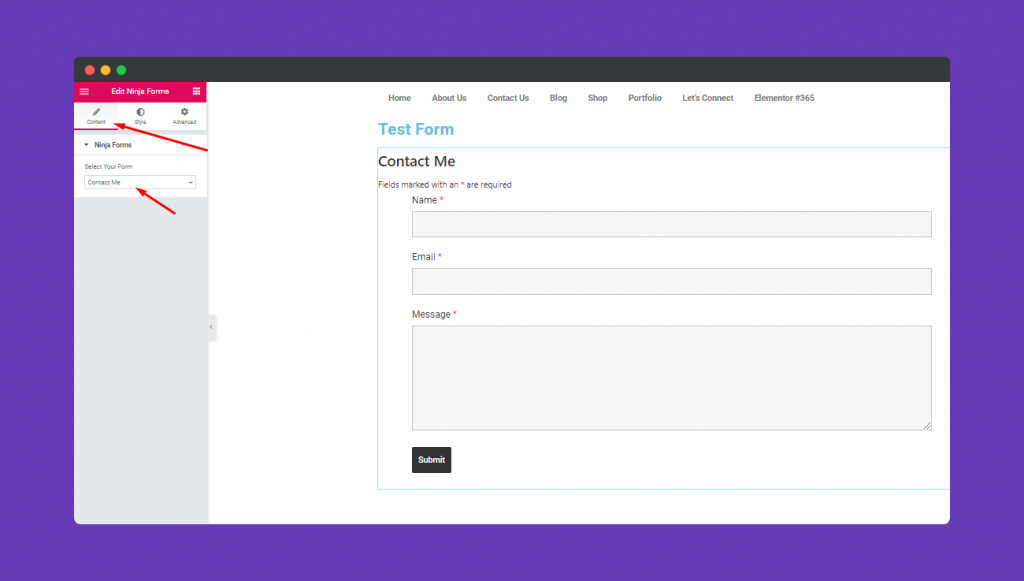1024x581 pixels.
Task: Visit the Blog menu item
Action: (x=558, y=97)
